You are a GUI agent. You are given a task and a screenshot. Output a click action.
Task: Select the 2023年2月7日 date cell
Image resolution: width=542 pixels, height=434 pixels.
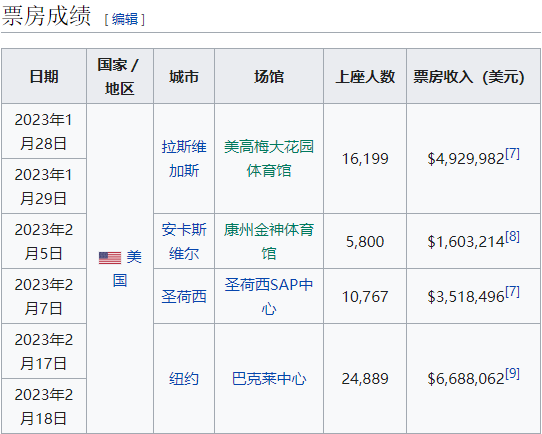tap(44, 296)
